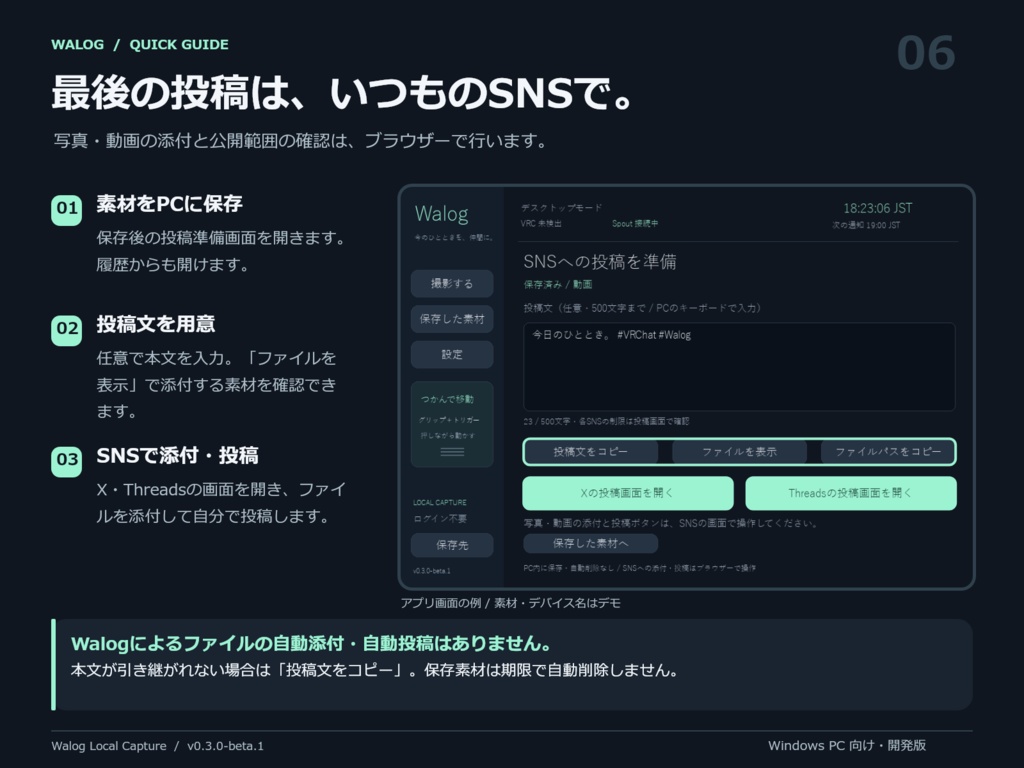
Task: Click inside the 投稿文 text area
Action: pos(739,367)
